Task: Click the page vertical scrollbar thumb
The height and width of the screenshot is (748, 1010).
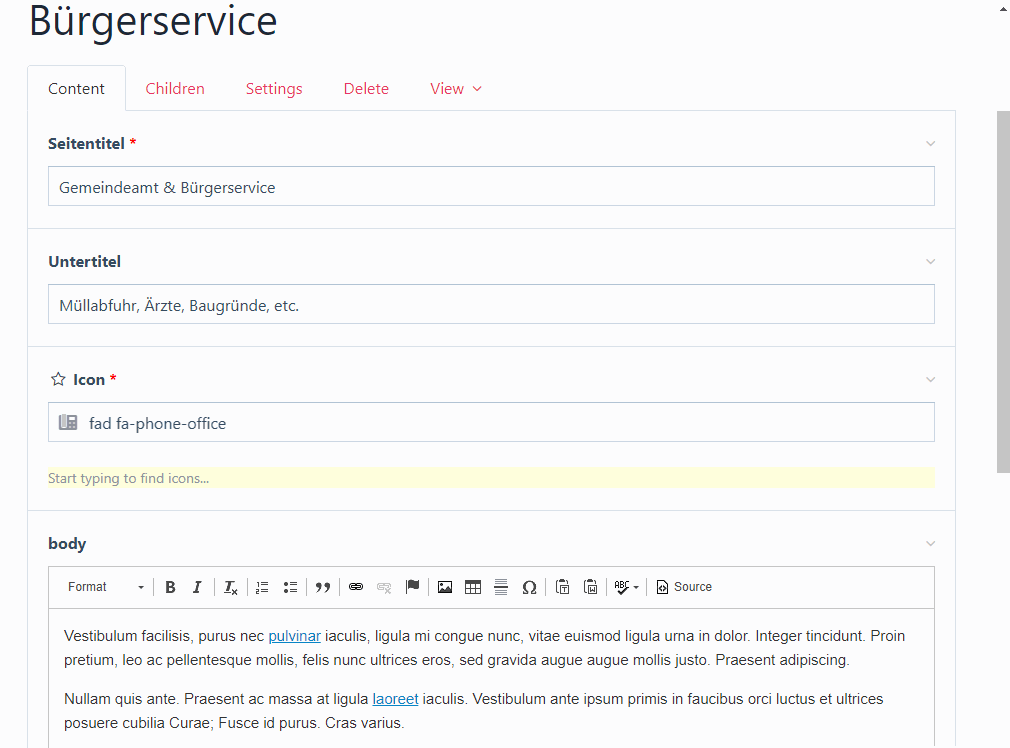Action: pos(1003,292)
